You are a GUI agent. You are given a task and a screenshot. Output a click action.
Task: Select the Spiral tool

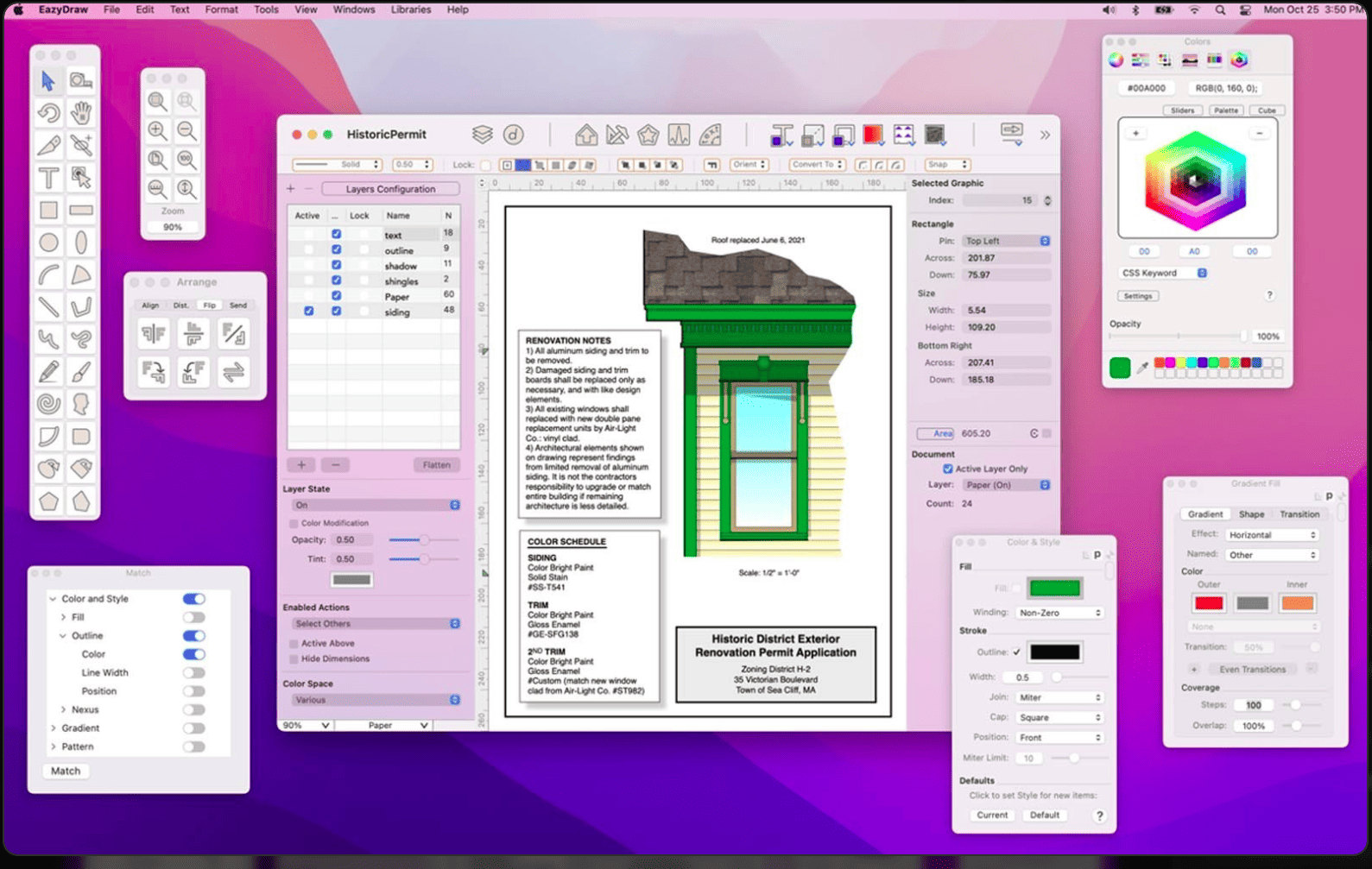pyautogui.click(x=48, y=404)
